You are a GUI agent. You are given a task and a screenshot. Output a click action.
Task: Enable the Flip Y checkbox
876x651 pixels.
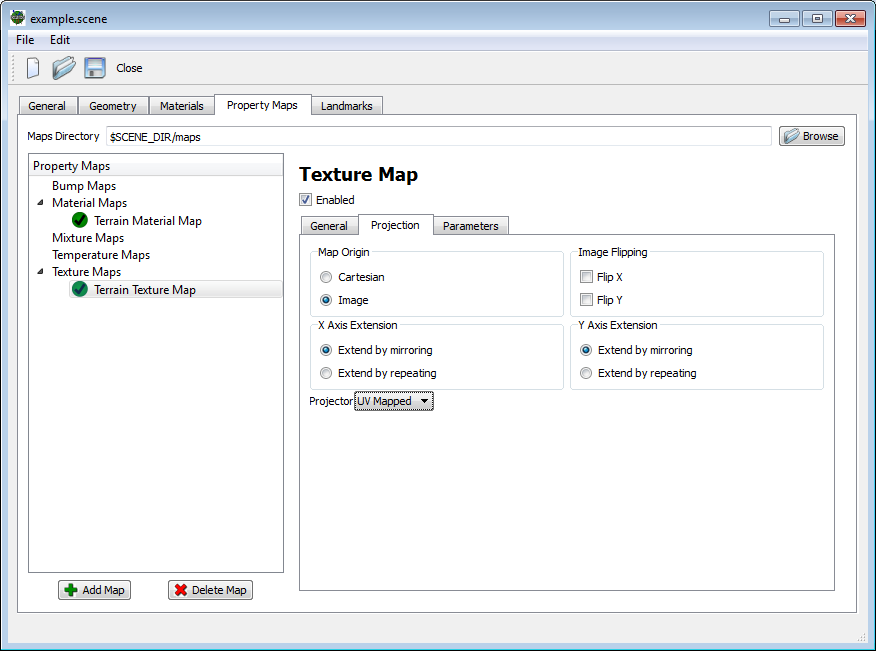click(x=586, y=300)
